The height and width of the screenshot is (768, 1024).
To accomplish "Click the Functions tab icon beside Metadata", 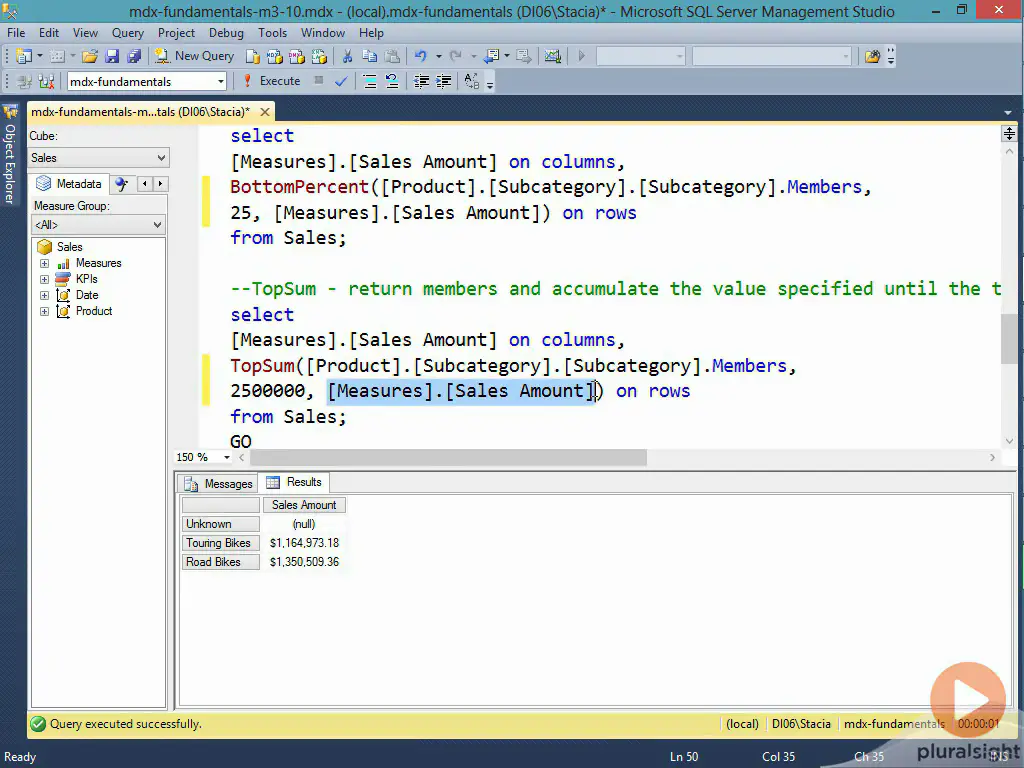I will coord(121,184).
